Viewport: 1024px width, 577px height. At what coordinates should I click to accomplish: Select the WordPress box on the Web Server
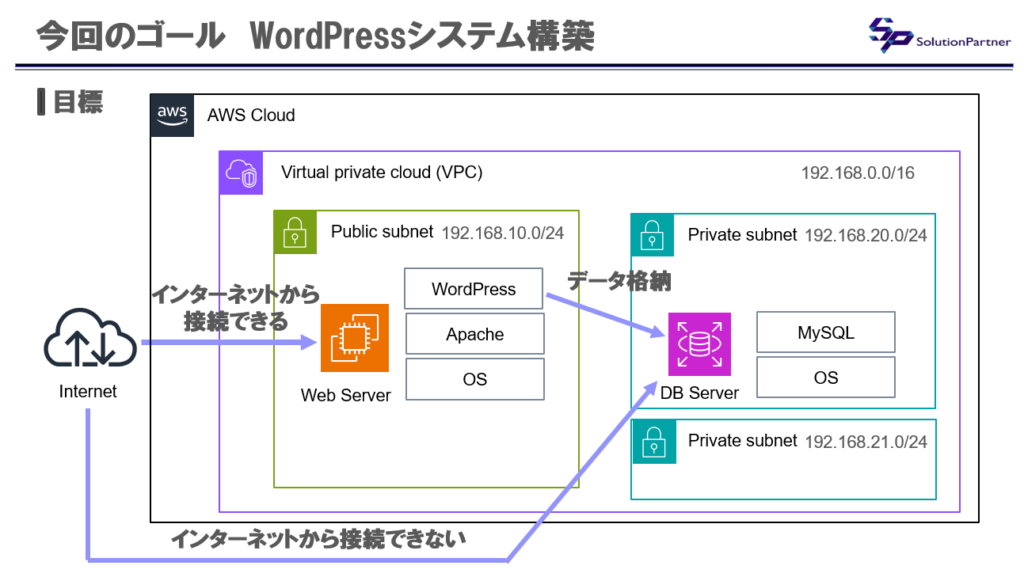[x=473, y=288]
